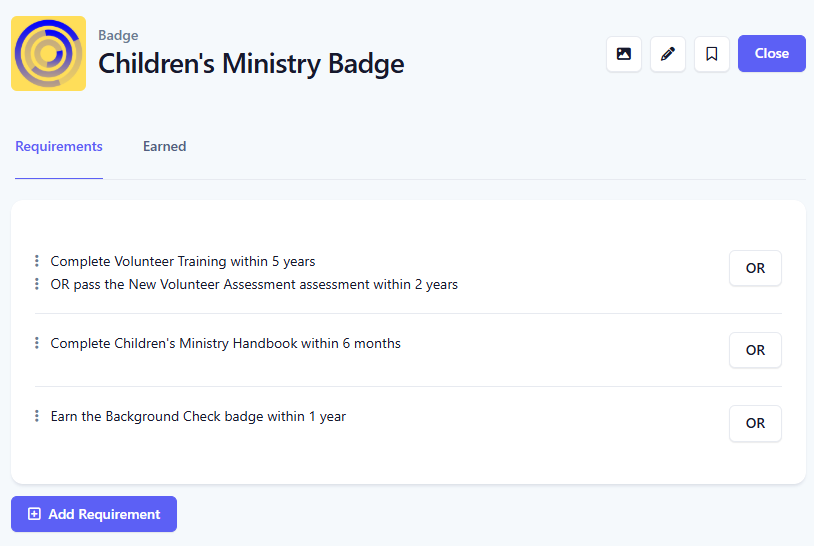The image size is (814, 546).
Task: Click the drag handle beside Background Check badge
Action: pyautogui.click(x=36, y=416)
